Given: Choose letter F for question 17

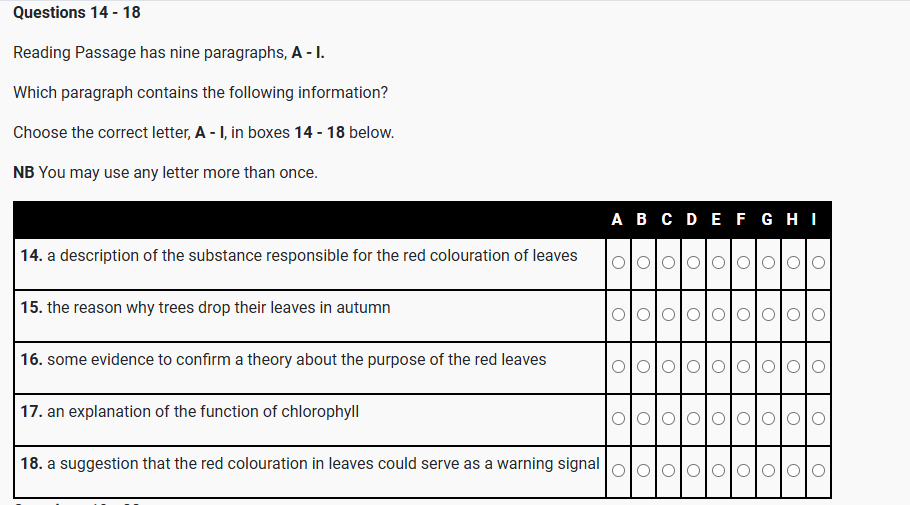Looking at the screenshot, I should (743, 419).
